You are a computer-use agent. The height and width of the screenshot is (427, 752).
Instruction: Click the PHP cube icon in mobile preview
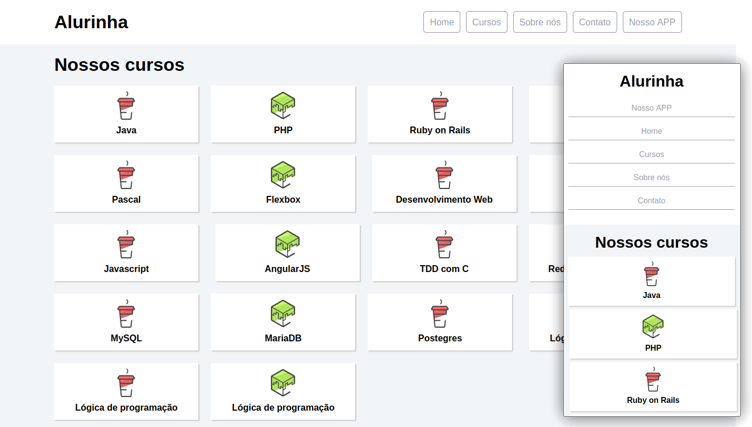[x=653, y=327]
